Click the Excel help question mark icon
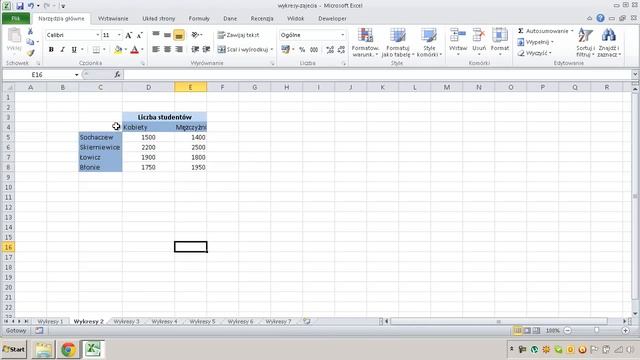The width and height of the screenshot is (640, 360). (x=600, y=18)
